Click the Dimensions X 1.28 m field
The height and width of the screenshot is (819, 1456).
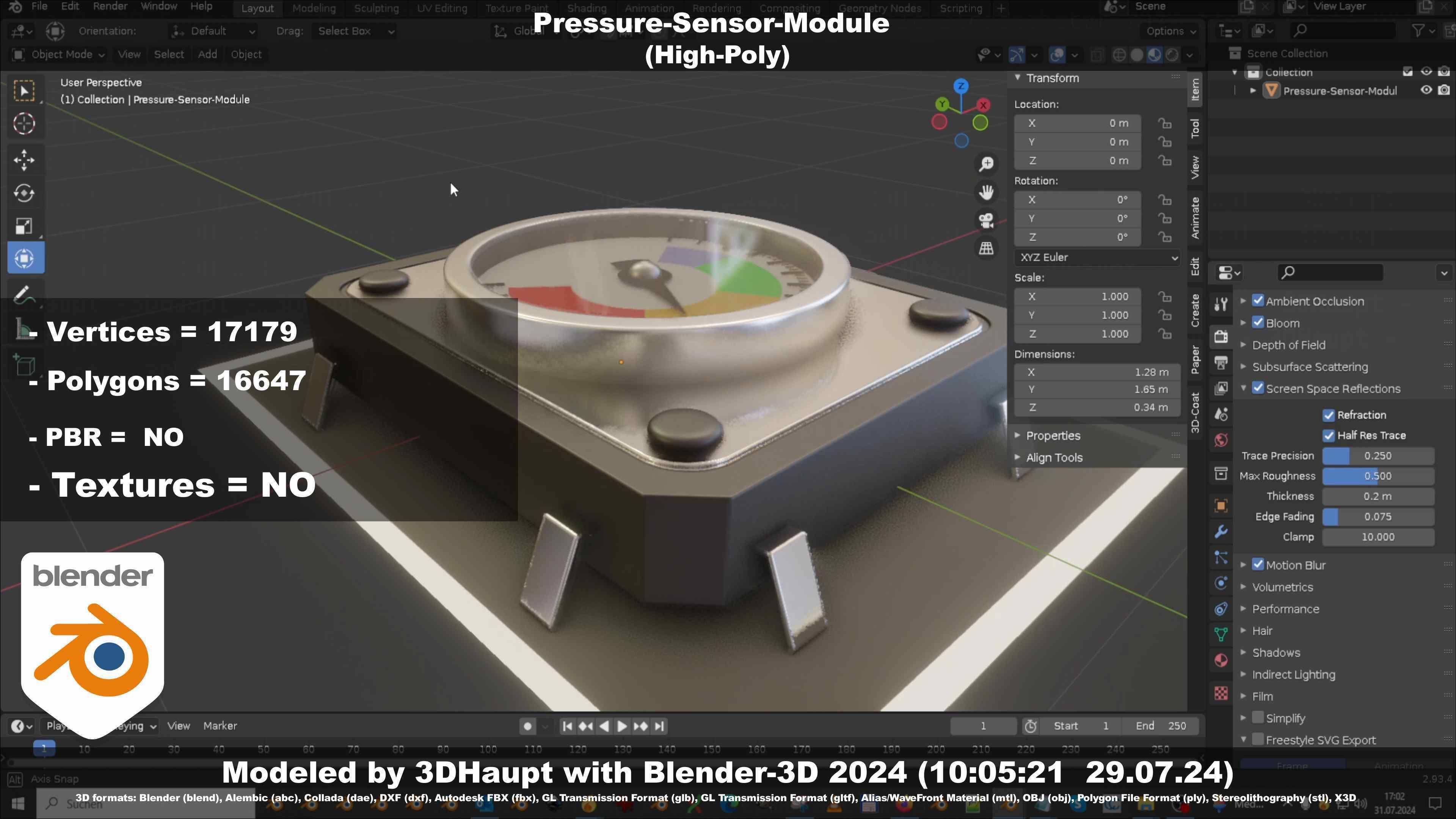click(1097, 372)
